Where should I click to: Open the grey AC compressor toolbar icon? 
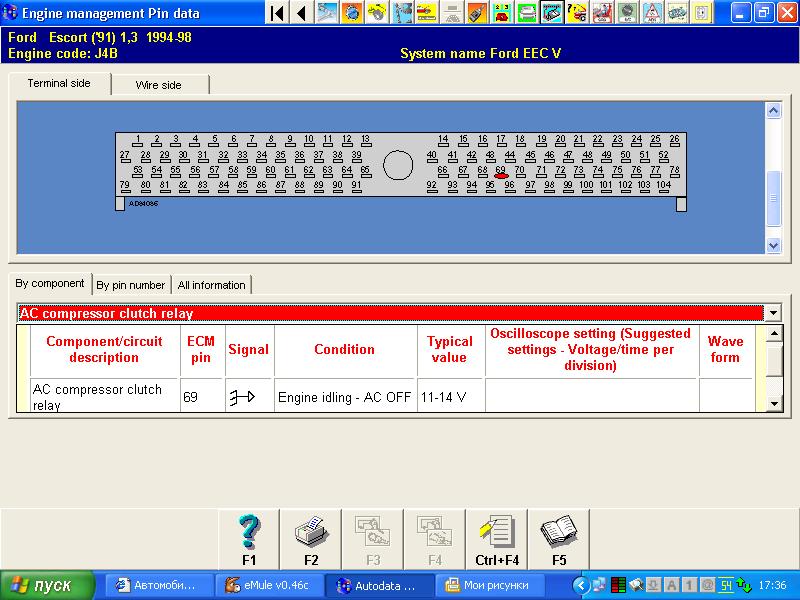[627, 13]
